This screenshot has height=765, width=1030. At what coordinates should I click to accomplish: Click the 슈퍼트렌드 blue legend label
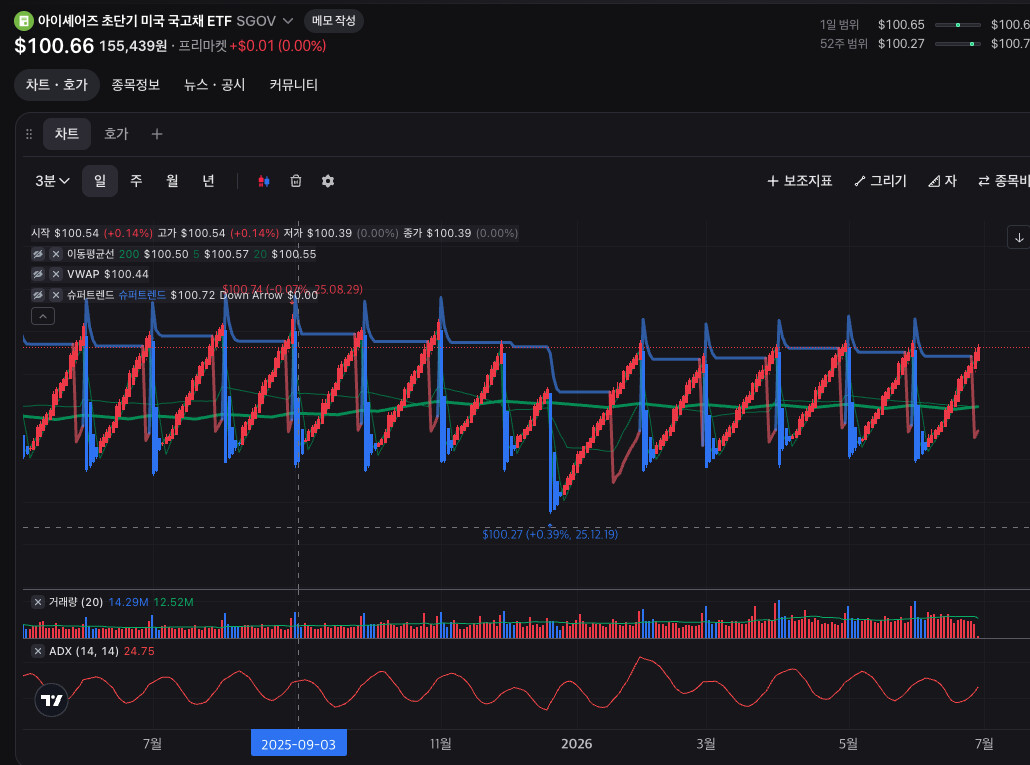[142, 295]
